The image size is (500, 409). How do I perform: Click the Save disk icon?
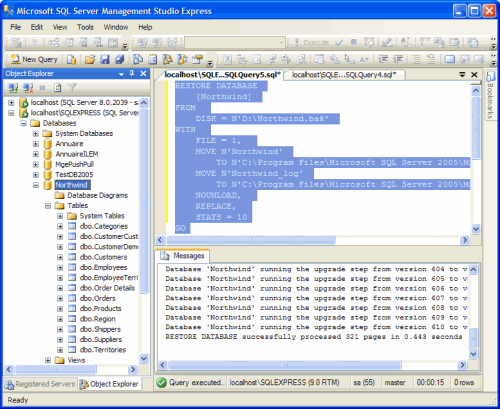coord(105,60)
